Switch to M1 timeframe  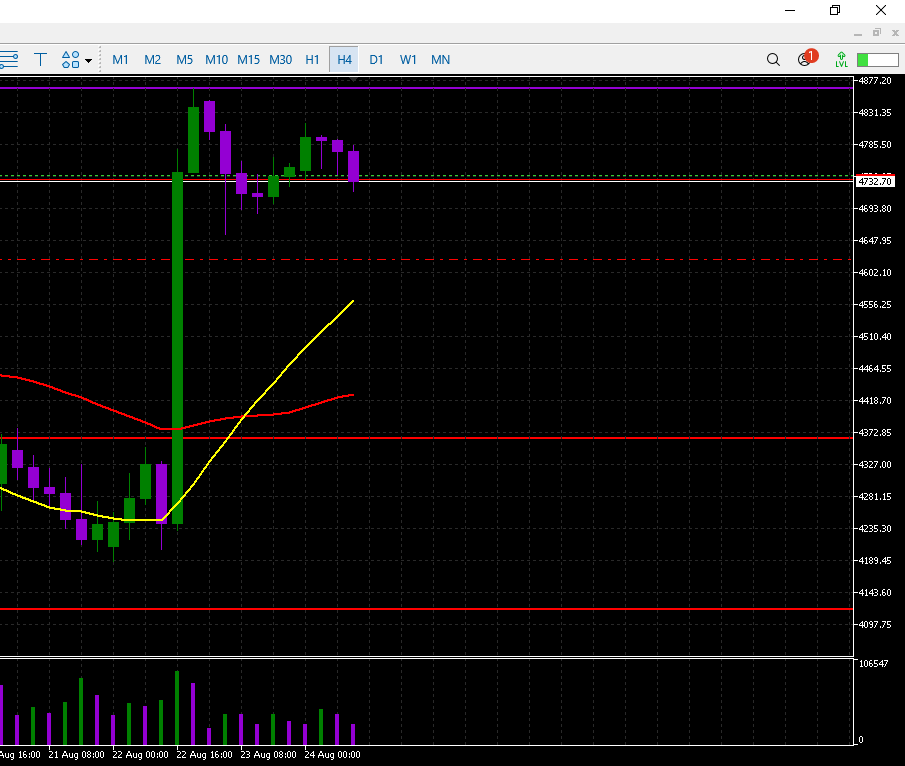pos(120,60)
